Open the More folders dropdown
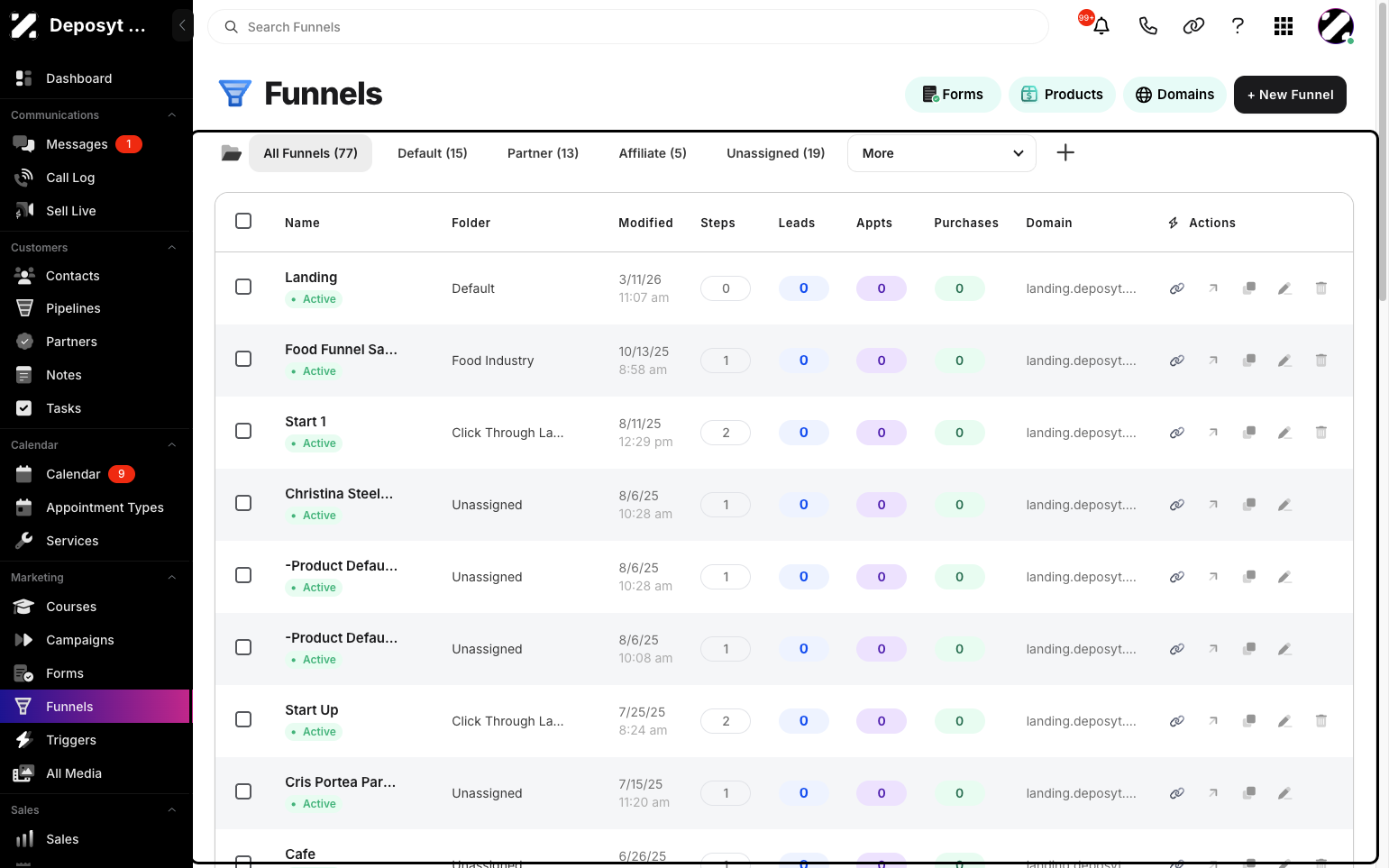 coord(942,153)
